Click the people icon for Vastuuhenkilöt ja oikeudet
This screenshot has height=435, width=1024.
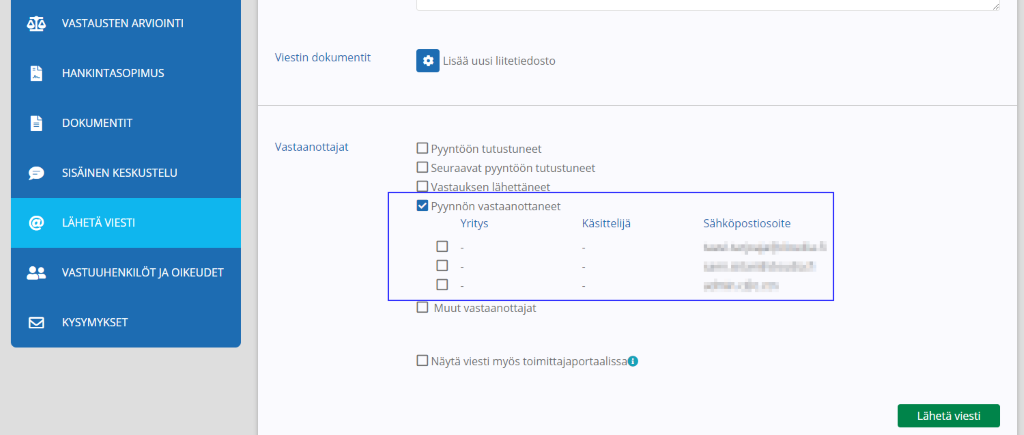click(36, 272)
